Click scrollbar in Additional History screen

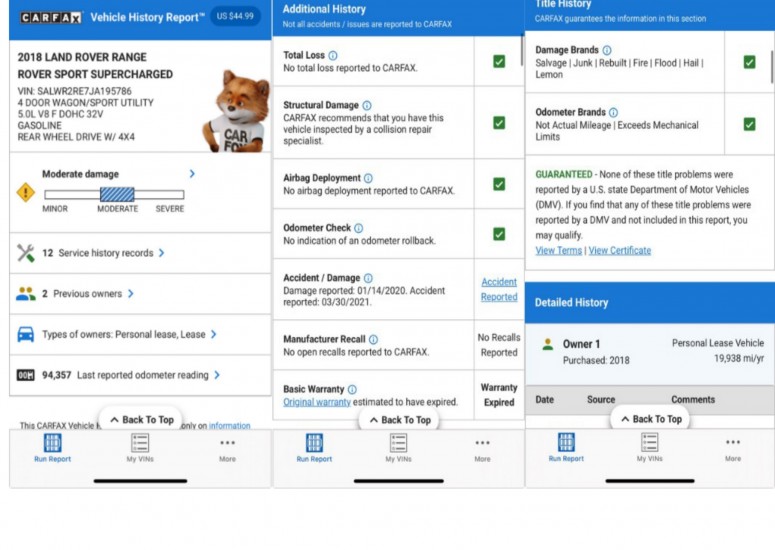coord(521,51)
